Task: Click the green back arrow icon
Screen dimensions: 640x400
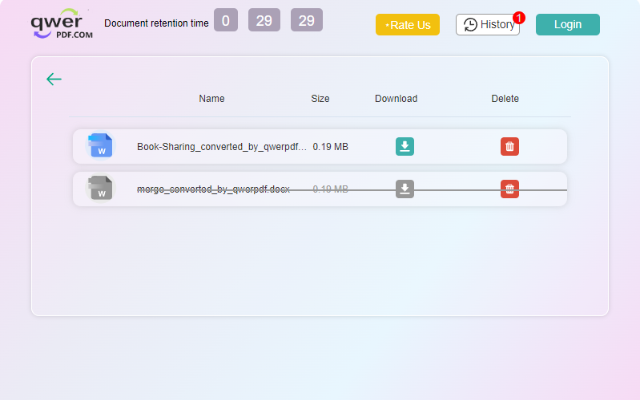Action: point(54,79)
